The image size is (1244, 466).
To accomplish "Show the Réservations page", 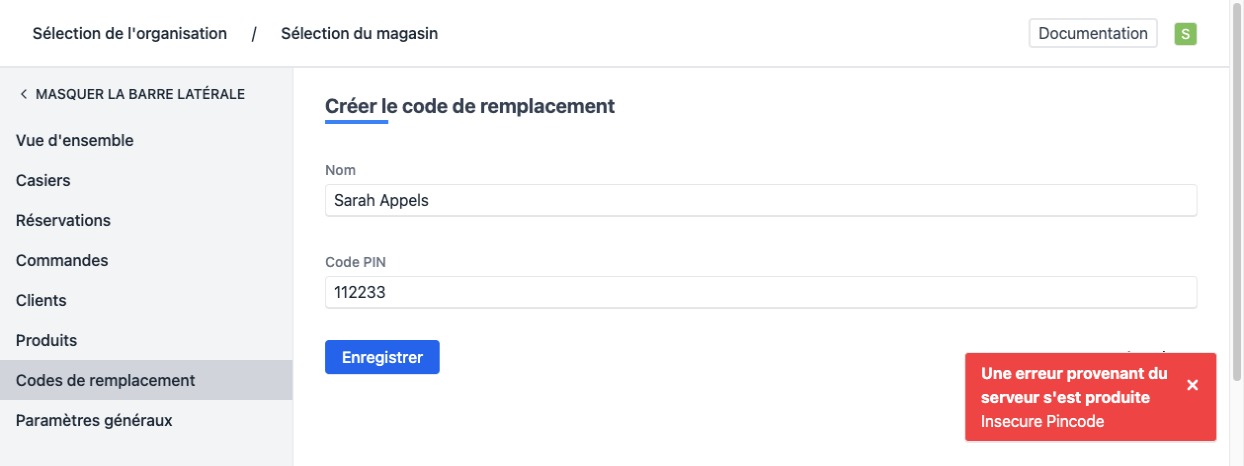I will (x=63, y=220).
